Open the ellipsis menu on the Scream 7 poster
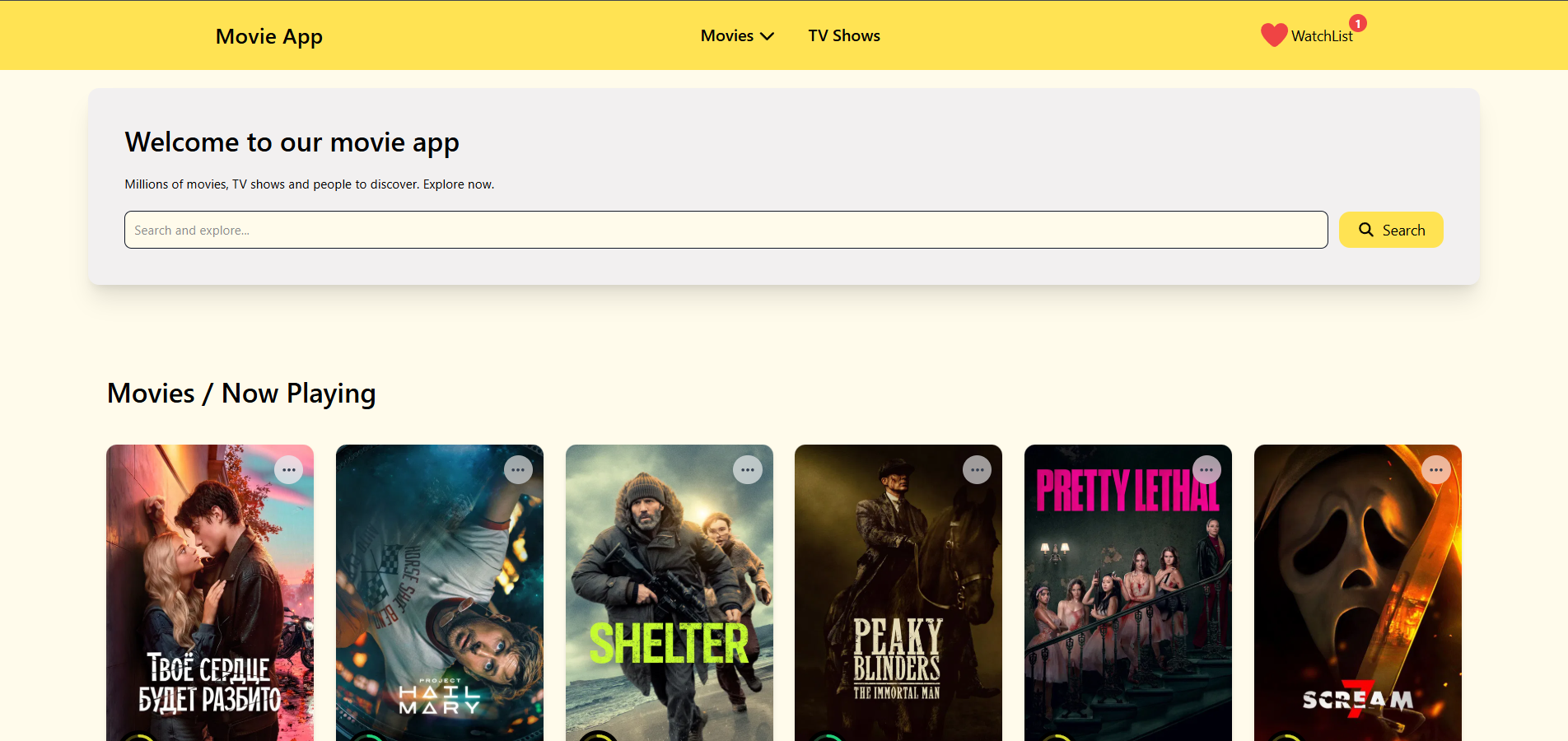This screenshot has width=1568, height=741. click(x=1435, y=469)
